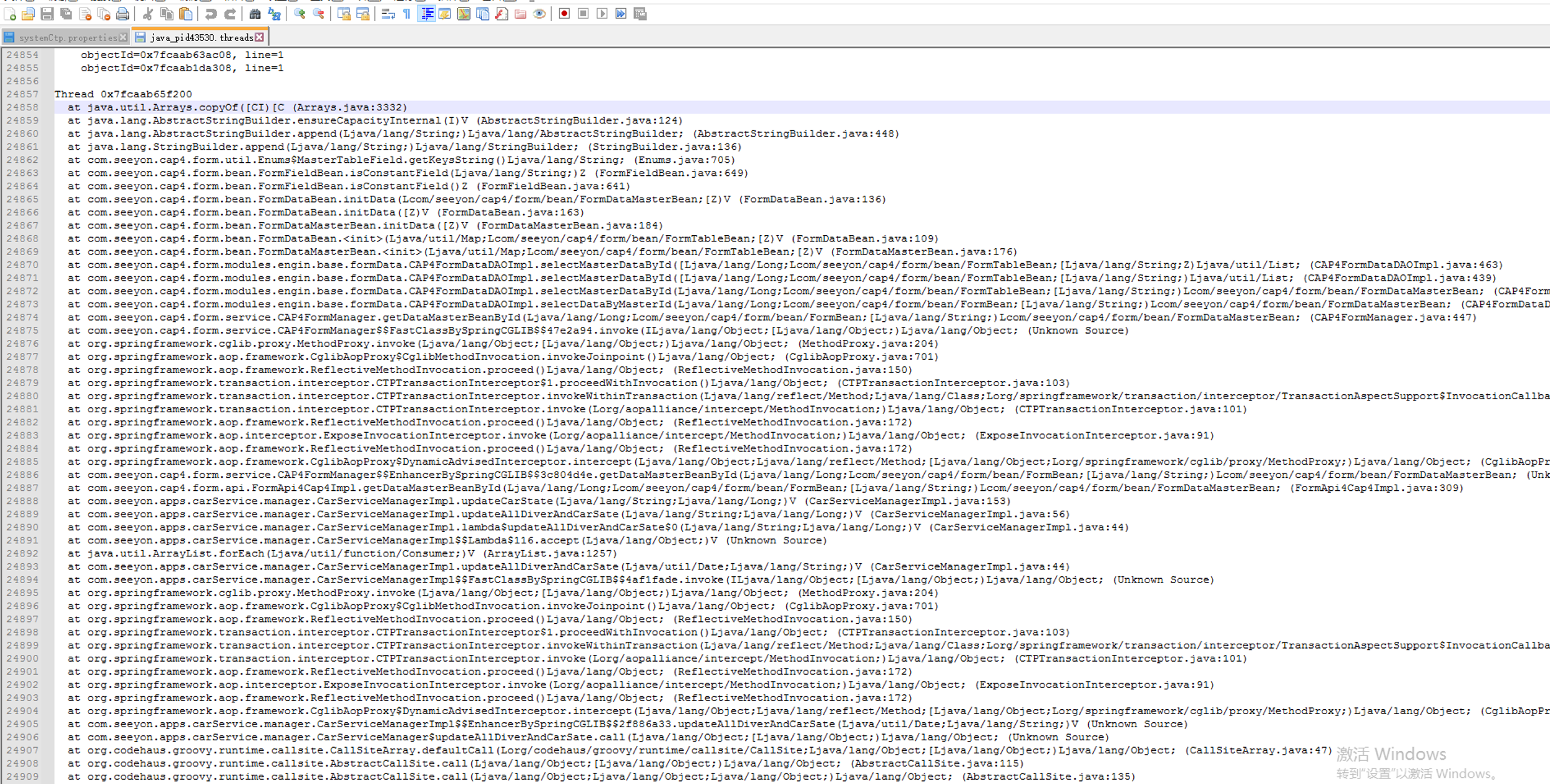The width and height of the screenshot is (1550, 784).
Task: Start macro recording with red dot
Action: (564, 14)
